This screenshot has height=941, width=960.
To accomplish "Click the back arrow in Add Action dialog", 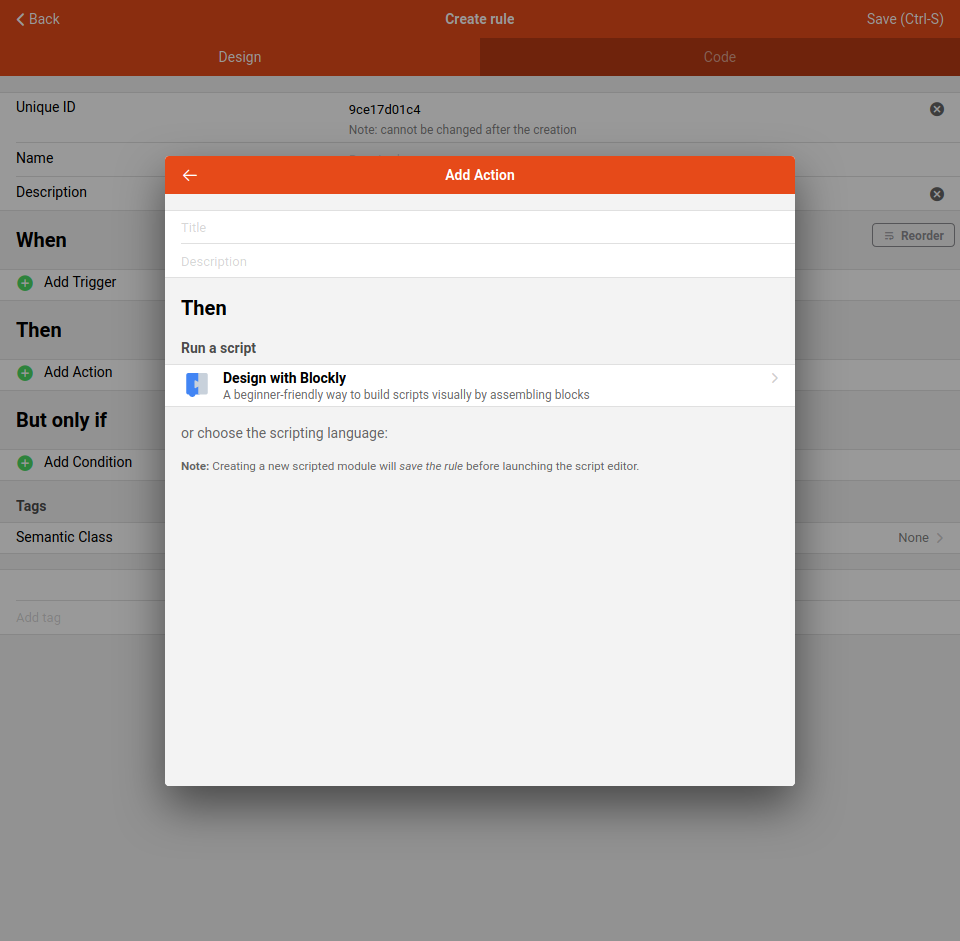I will tap(190, 175).
